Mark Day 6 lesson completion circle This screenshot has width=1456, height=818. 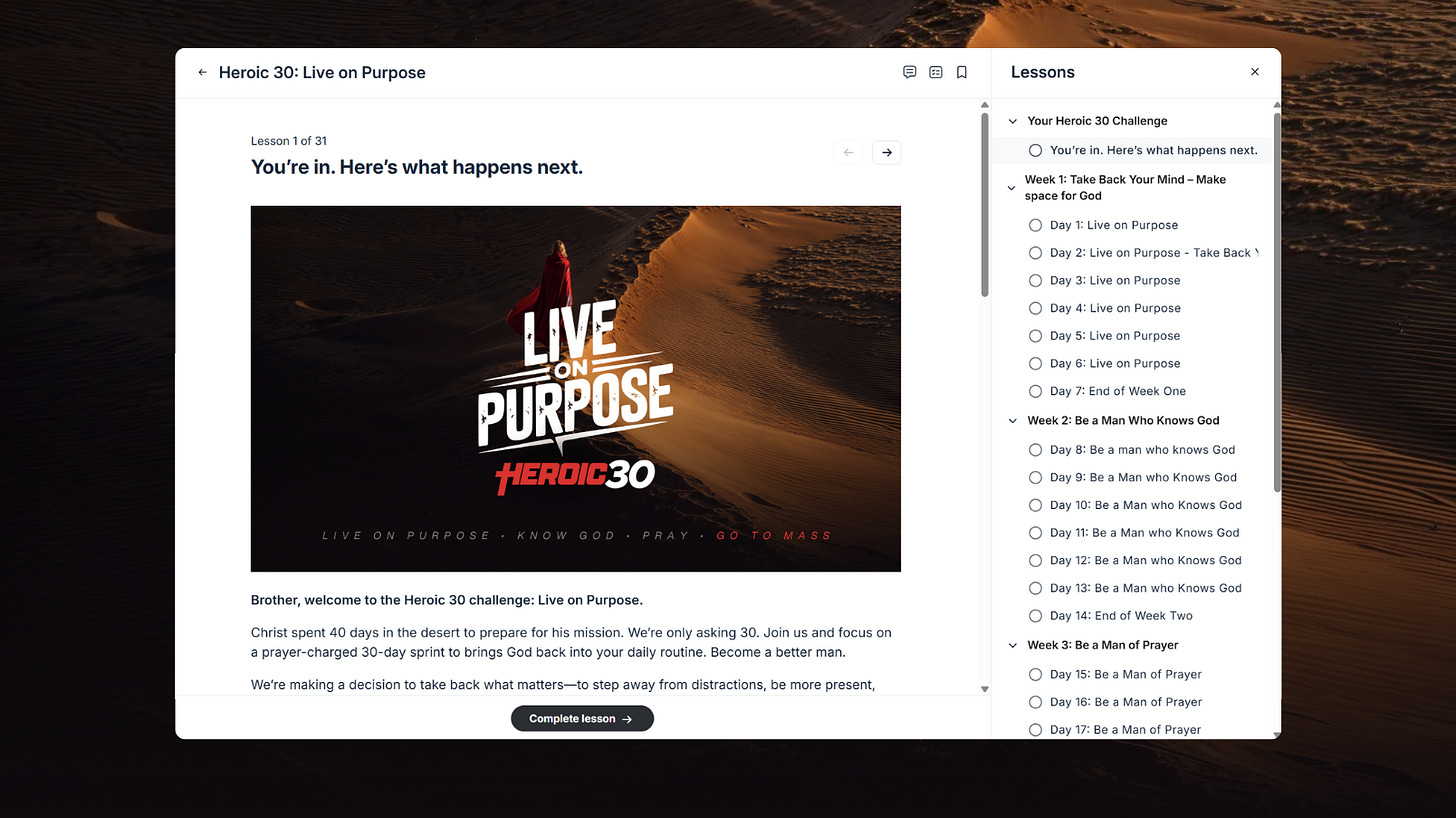(1035, 364)
